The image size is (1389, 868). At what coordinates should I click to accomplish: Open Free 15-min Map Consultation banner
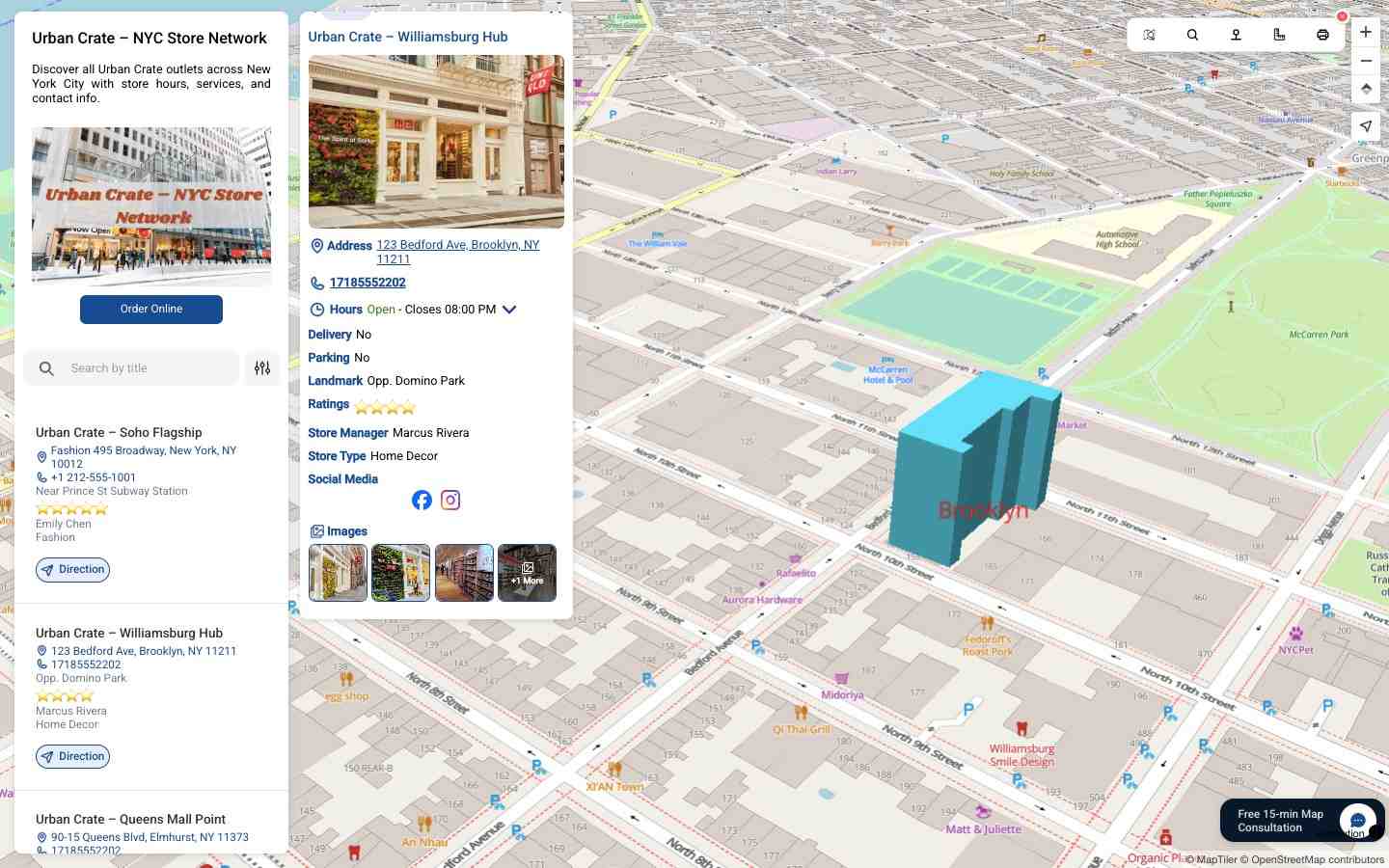pos(1280,821)
